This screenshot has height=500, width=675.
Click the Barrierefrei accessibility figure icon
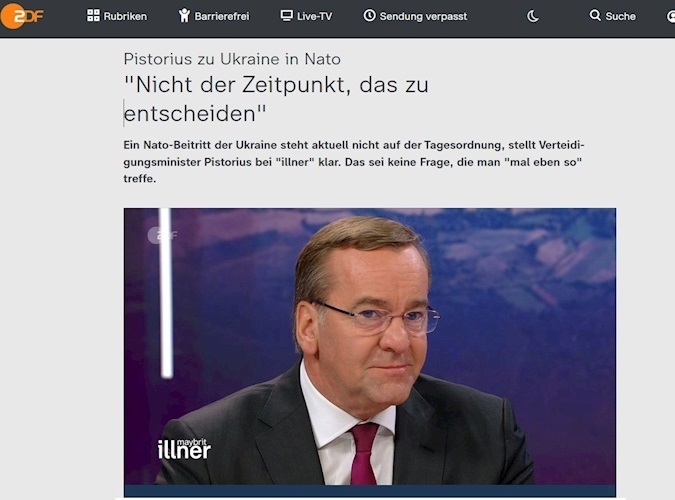(x=184, y=16)
